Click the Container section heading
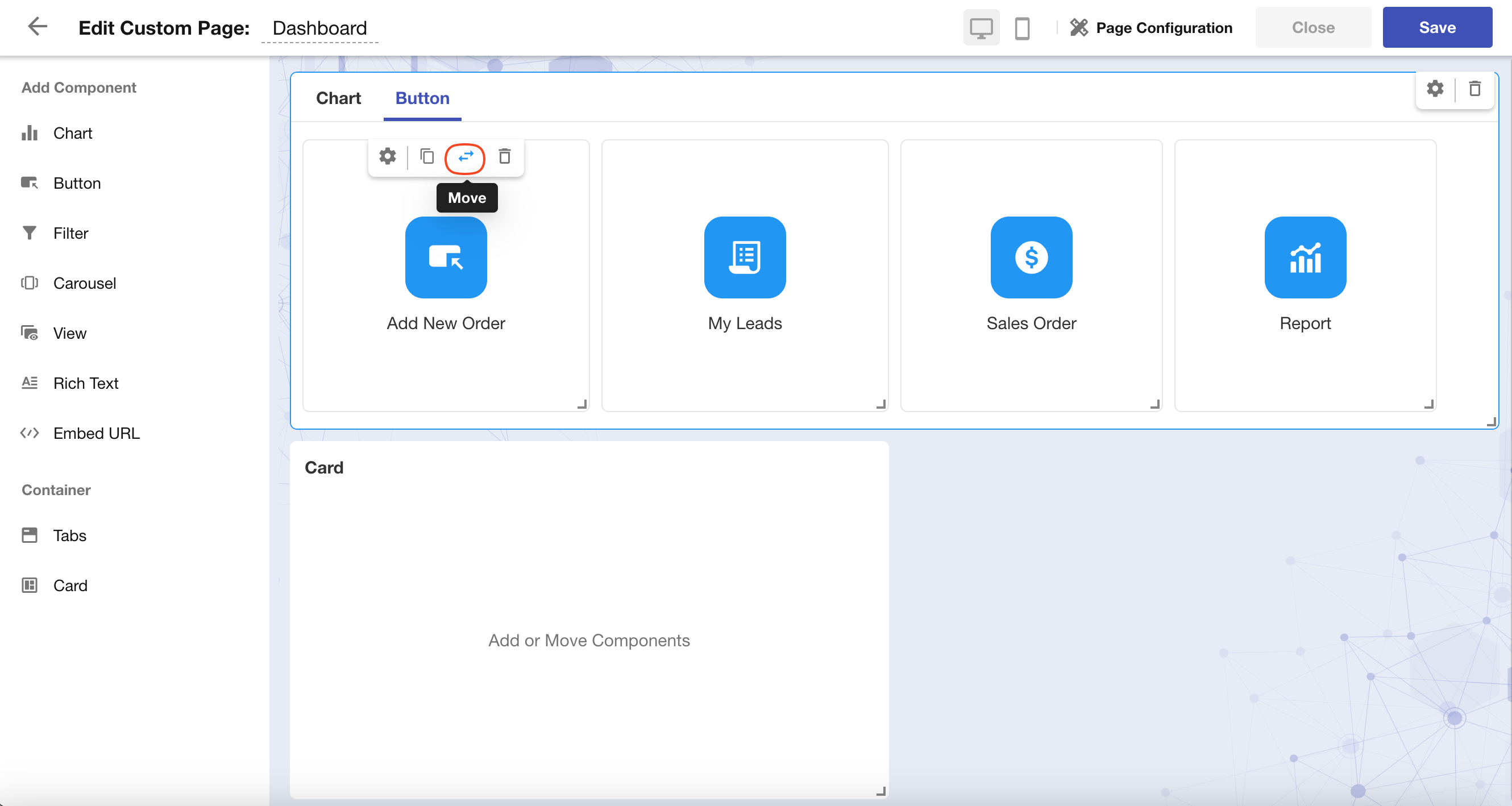The height and width of the screenshot is (806, 1512). click(56, 489)
